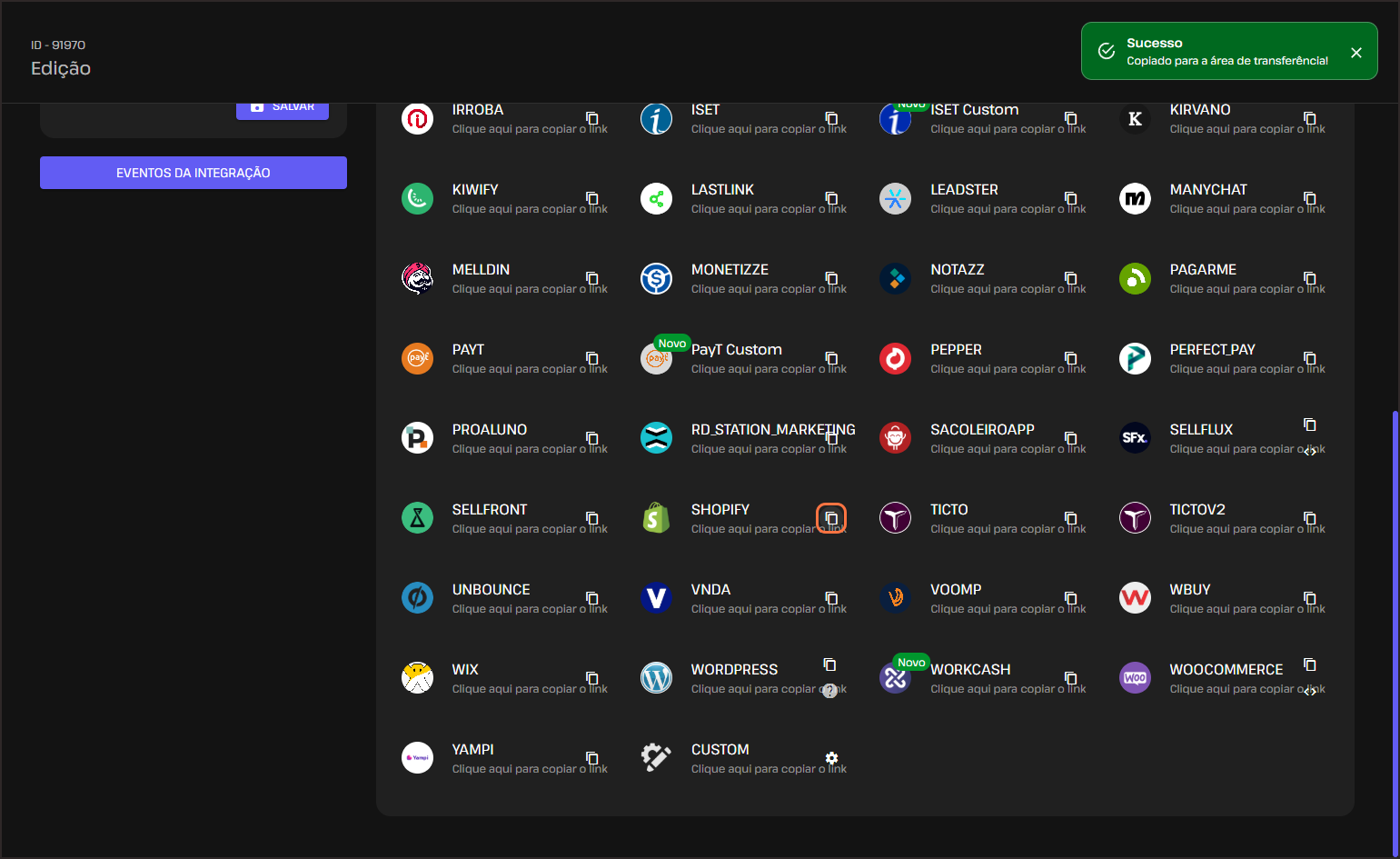The width and height of the screenshot is (1400, 859).
Task: Copy the IRROBA integration link icon
Action: click(592, 118)
